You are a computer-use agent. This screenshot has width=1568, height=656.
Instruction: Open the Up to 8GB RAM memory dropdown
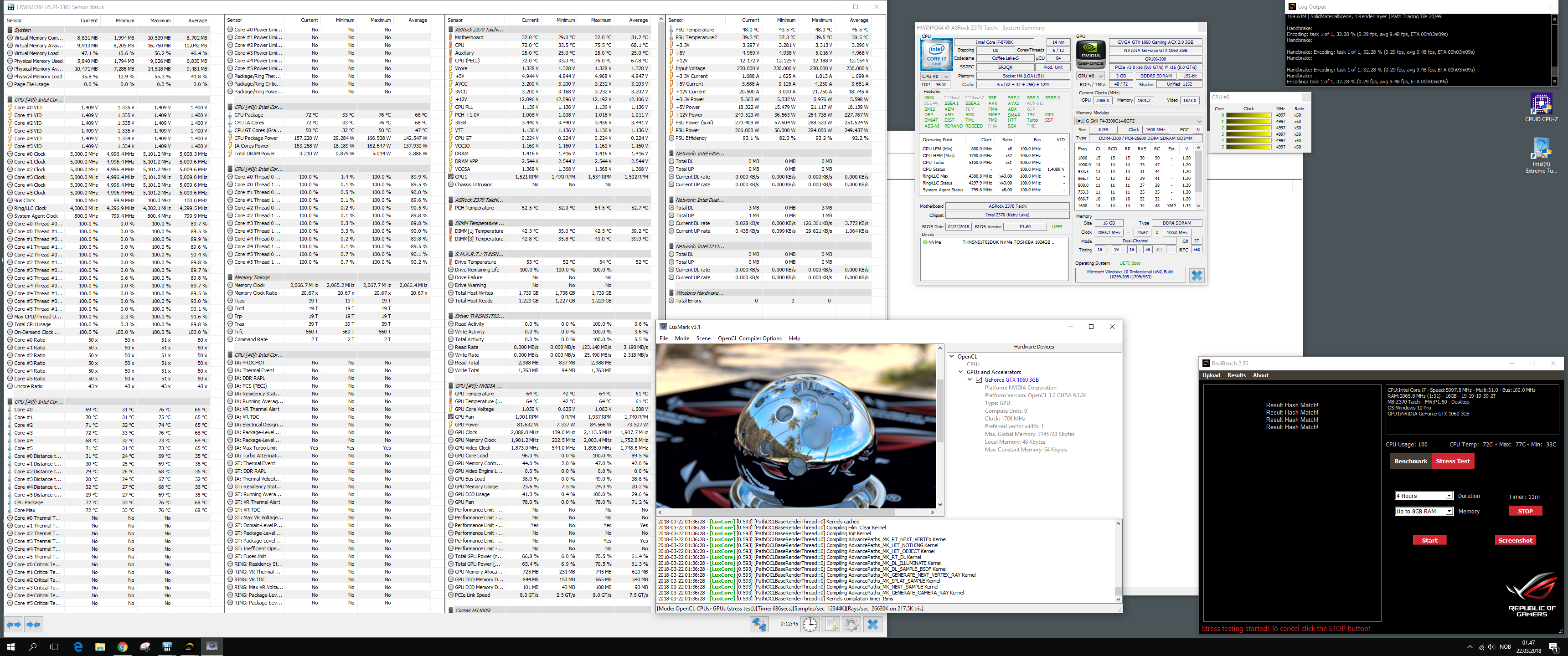1424,511
